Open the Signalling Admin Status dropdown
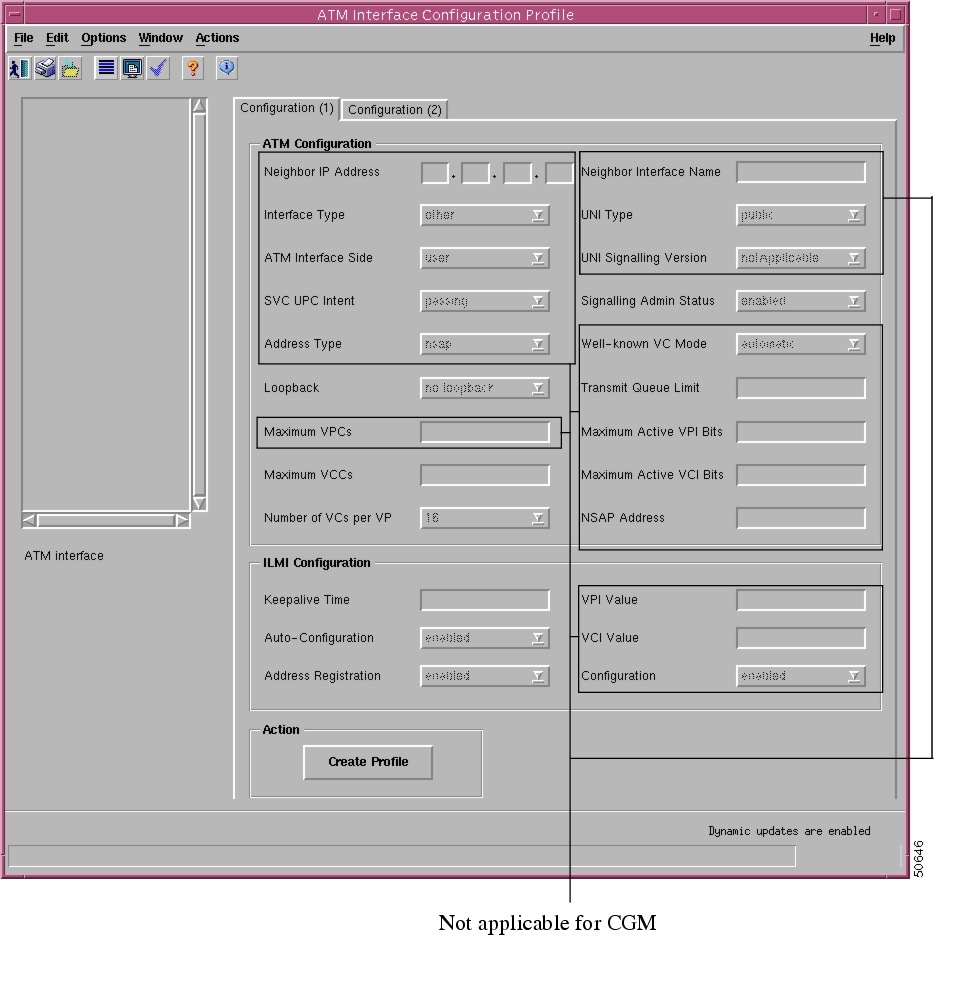 [801, 301]
